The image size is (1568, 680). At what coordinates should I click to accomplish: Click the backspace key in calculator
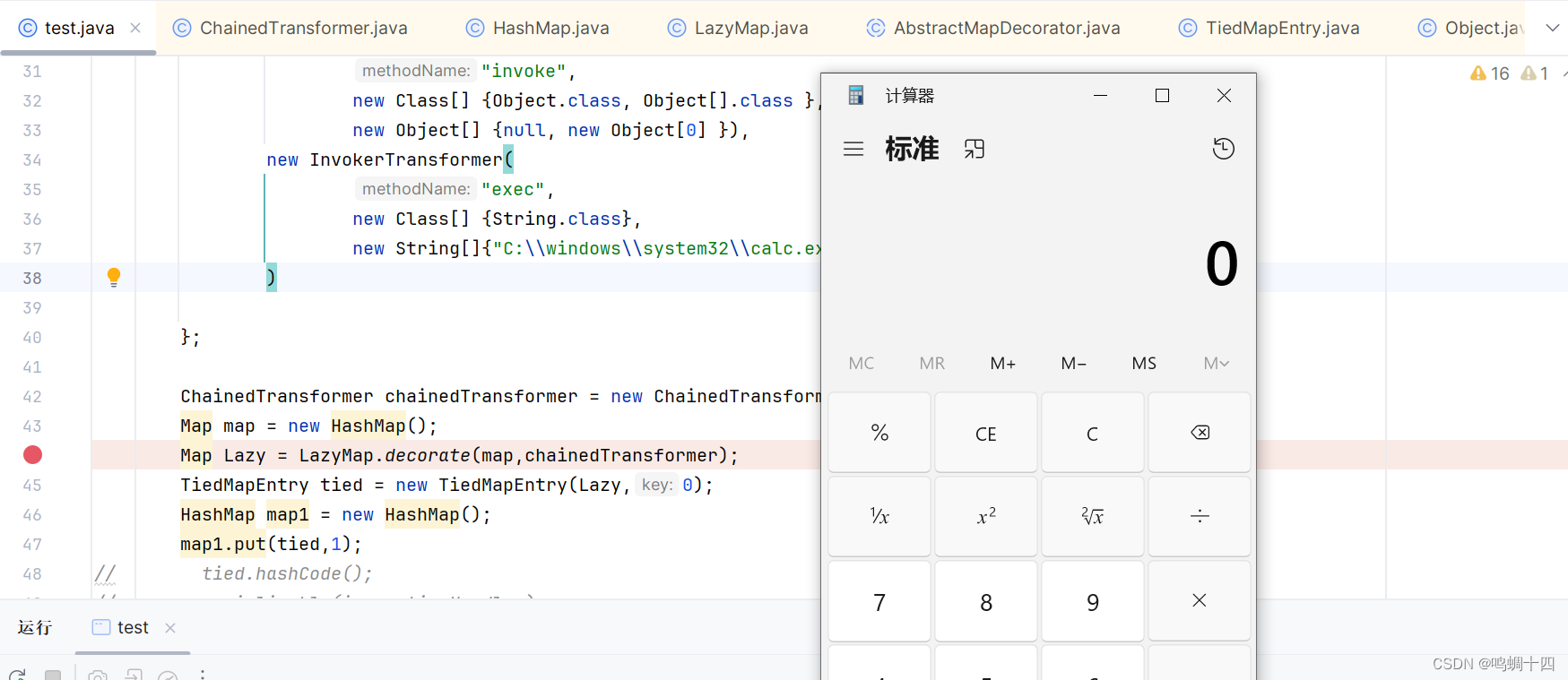pyautogui.click(x=1200, y=433)
